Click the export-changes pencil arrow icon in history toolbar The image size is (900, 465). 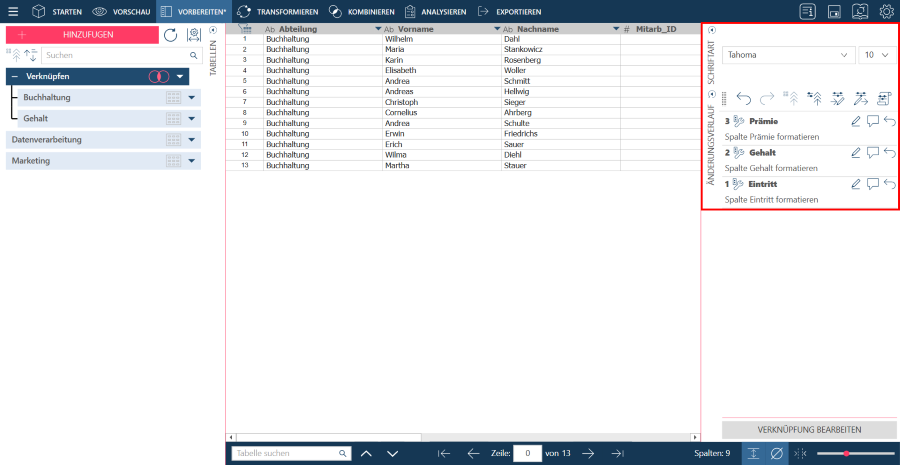(x=860, y=99)
